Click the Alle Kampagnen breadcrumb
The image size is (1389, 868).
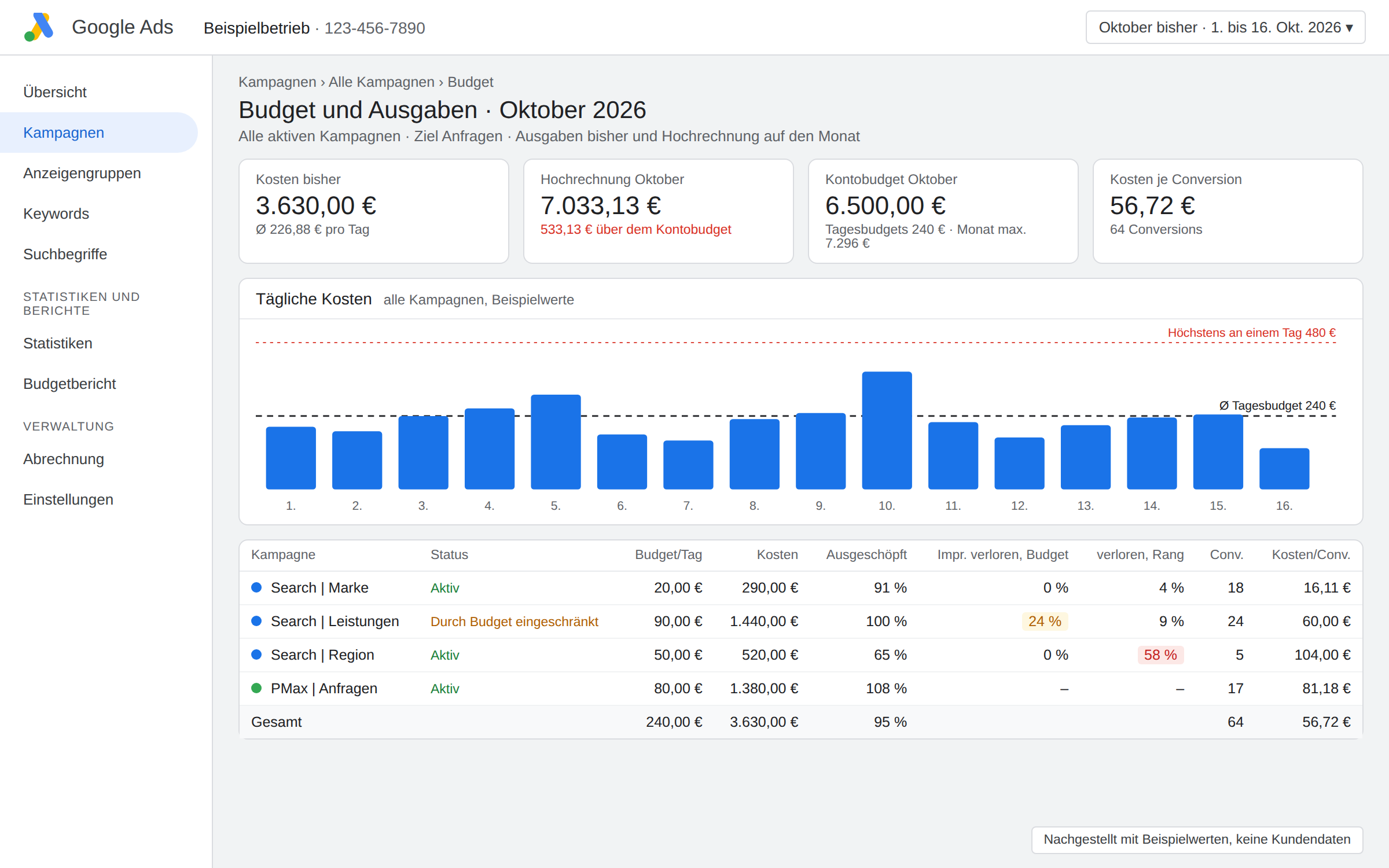(x=381, y=82)
